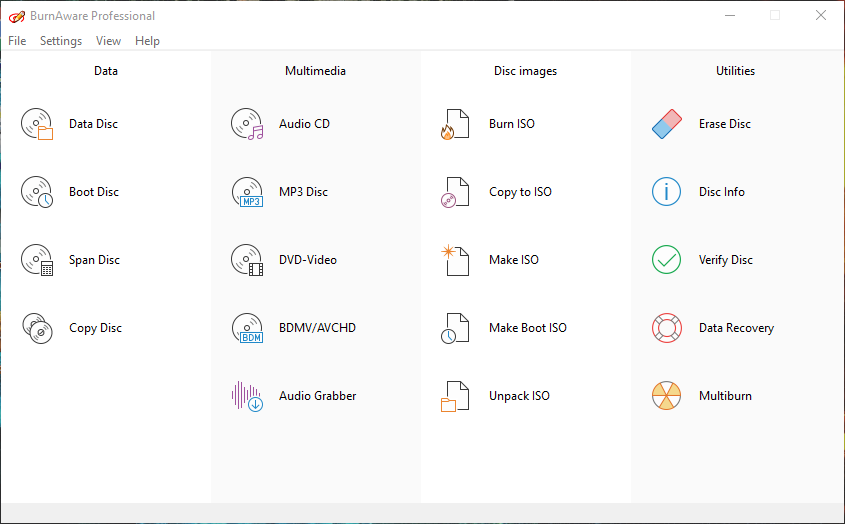Click the Disc images column heading
Viewport: 845px width, 524px height.
[525, 71]
